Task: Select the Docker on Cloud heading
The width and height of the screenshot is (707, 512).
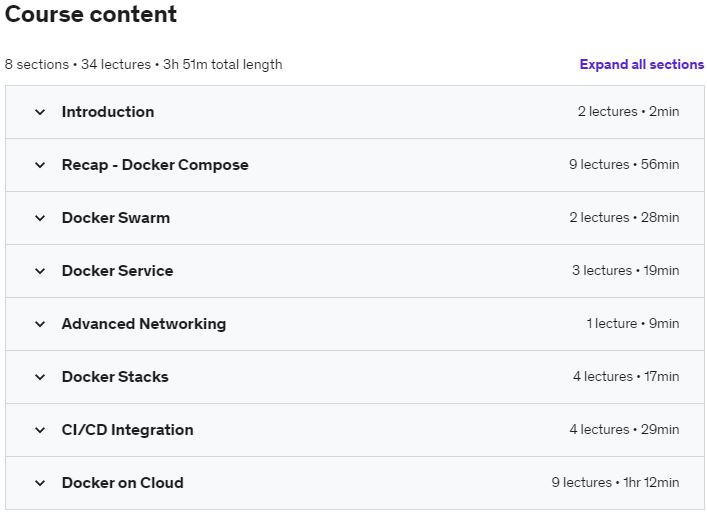Action: coord(123,483)
